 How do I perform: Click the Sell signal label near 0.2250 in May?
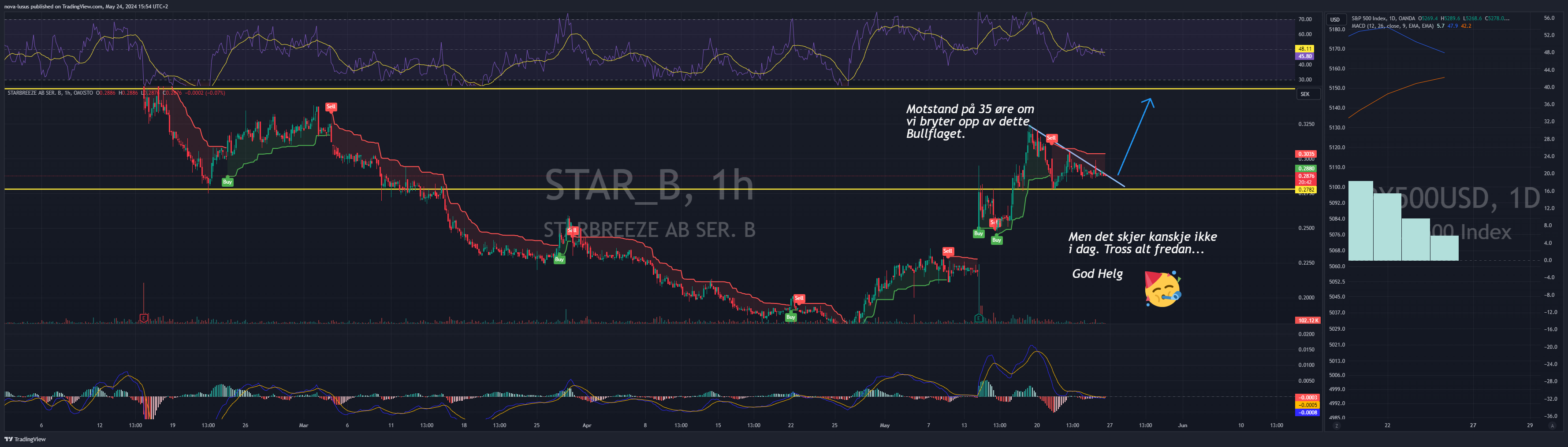click(x=948, y=251)
